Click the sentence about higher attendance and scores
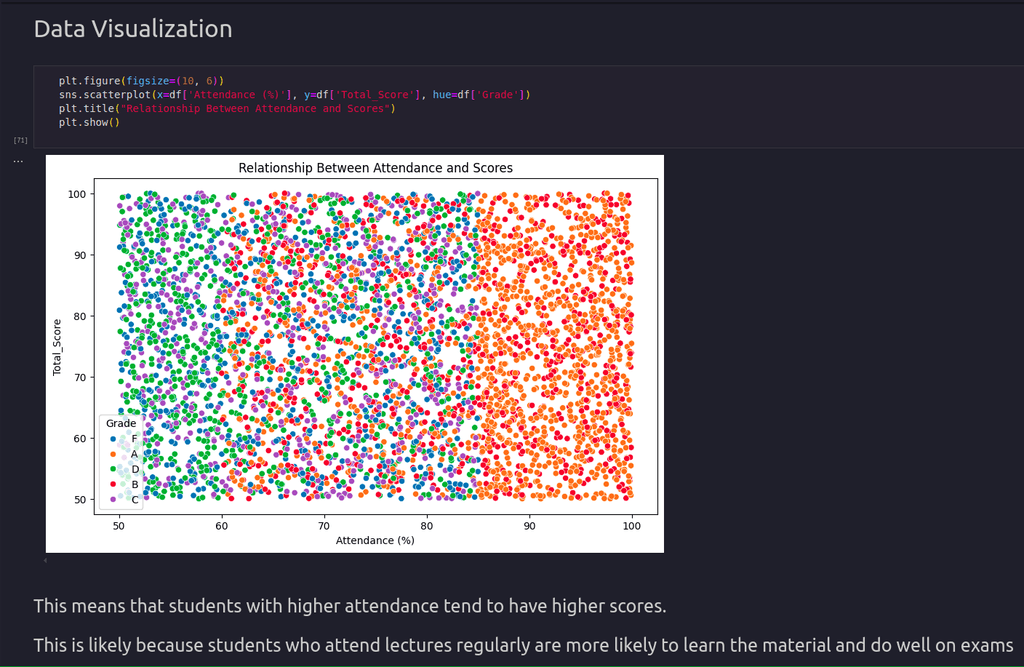 coord(350,606)
